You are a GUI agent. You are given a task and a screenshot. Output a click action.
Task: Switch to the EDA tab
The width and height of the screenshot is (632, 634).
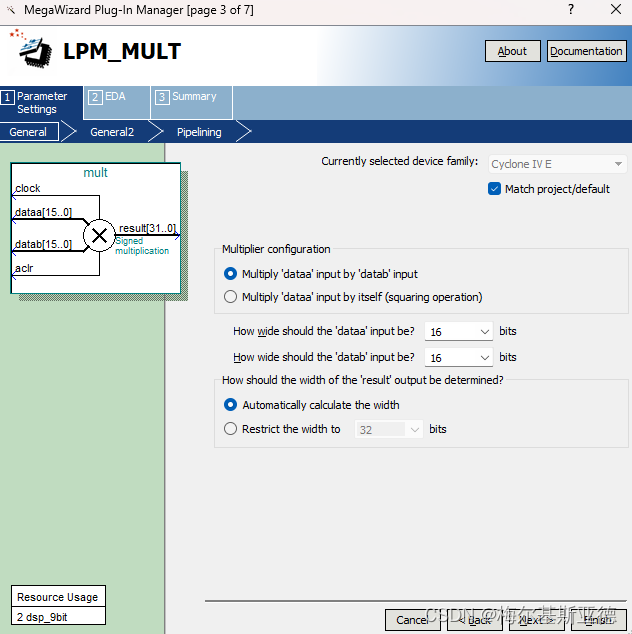(116, 103)
